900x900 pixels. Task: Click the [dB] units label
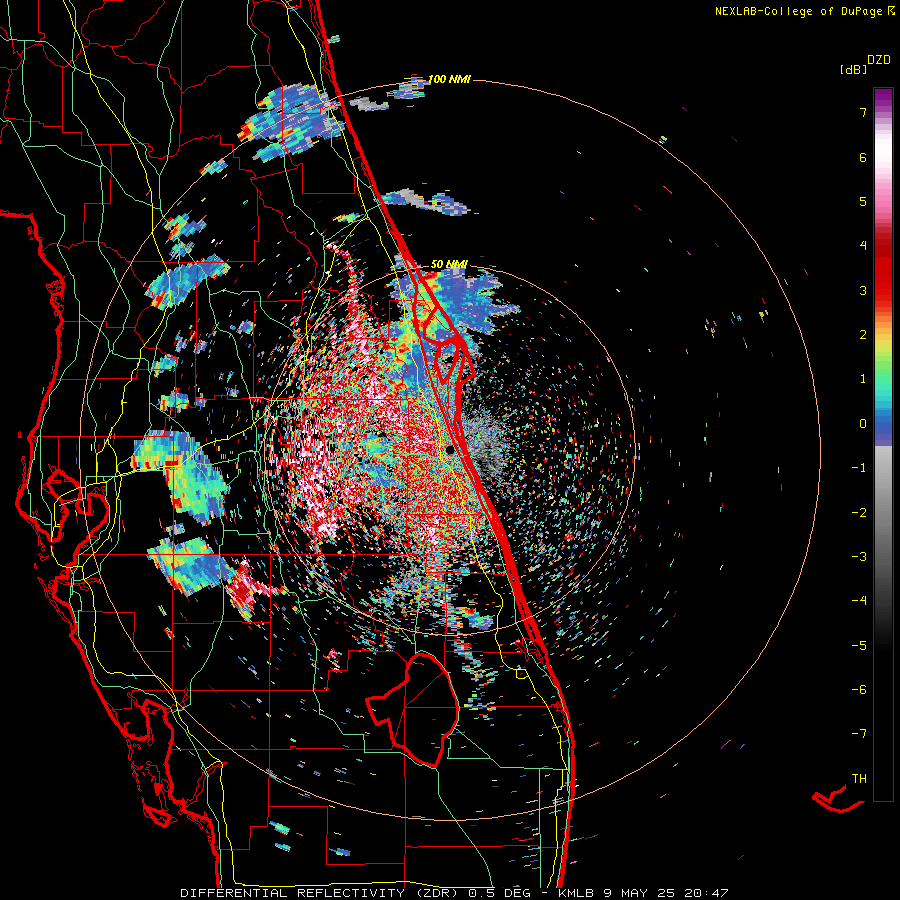tap(853, 70)
